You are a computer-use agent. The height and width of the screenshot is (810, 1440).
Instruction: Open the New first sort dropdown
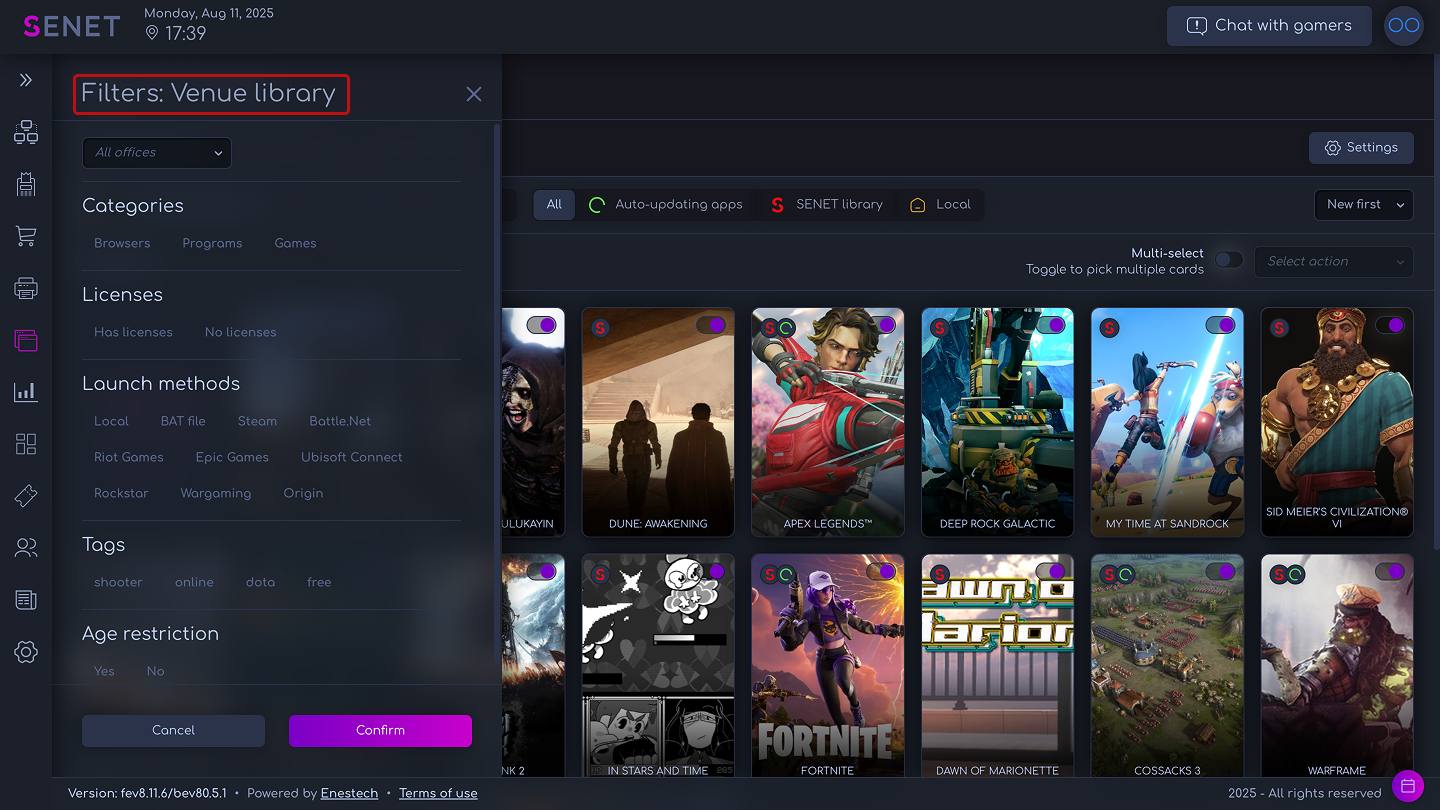1364,204
